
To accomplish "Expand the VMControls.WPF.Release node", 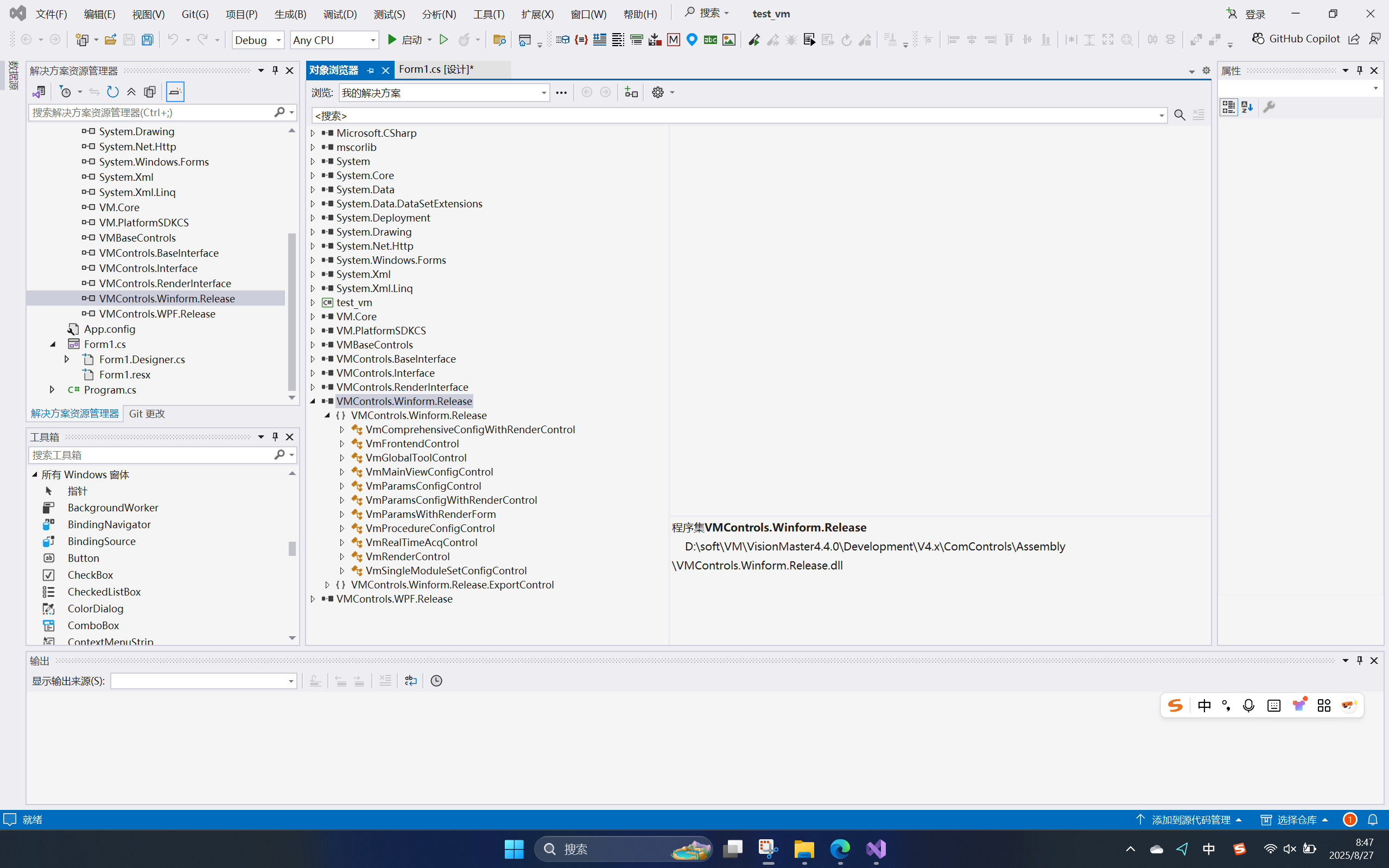I will [313, 599].
